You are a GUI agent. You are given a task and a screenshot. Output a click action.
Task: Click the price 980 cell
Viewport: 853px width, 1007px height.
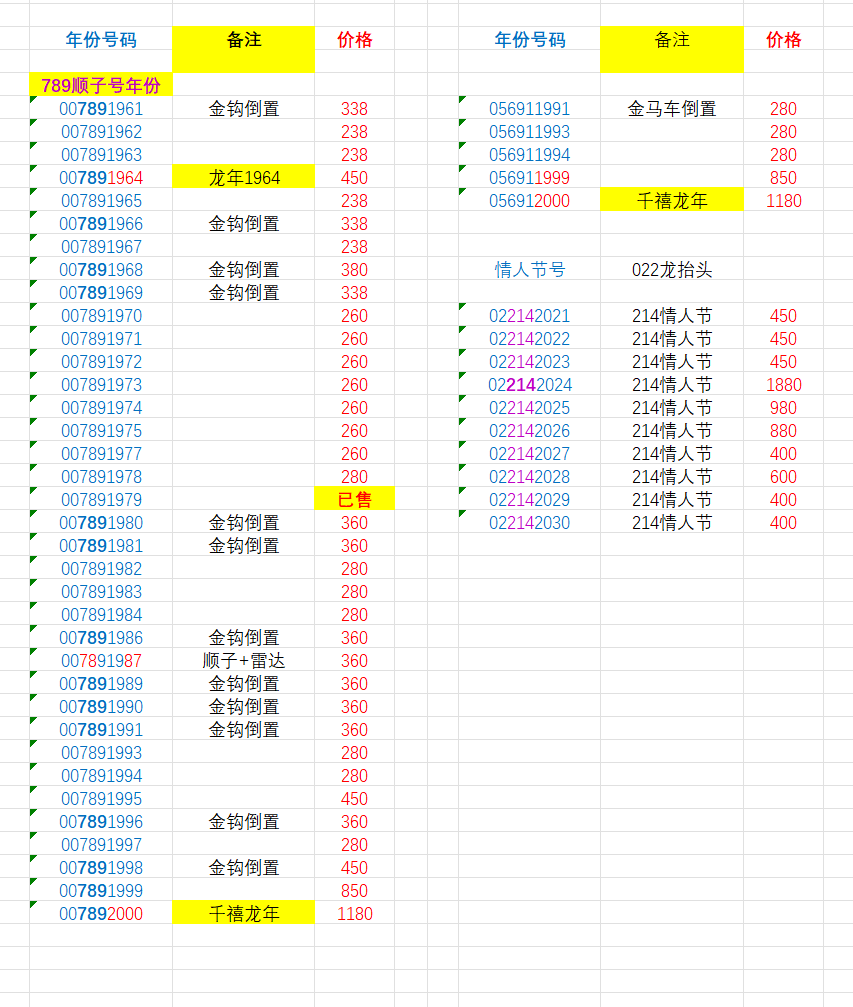tap(784, 408)
